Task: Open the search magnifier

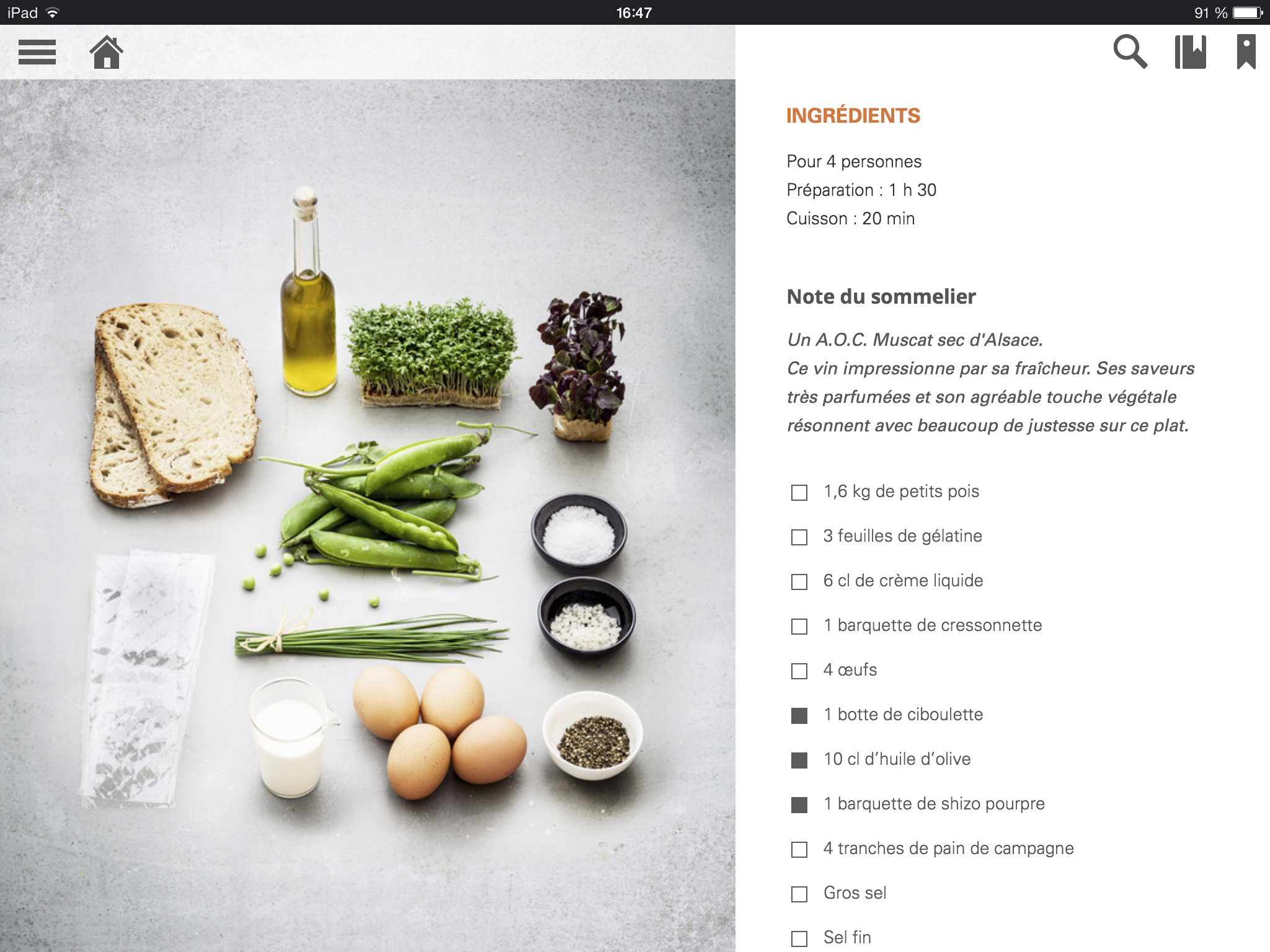Action: (1130, 51)
